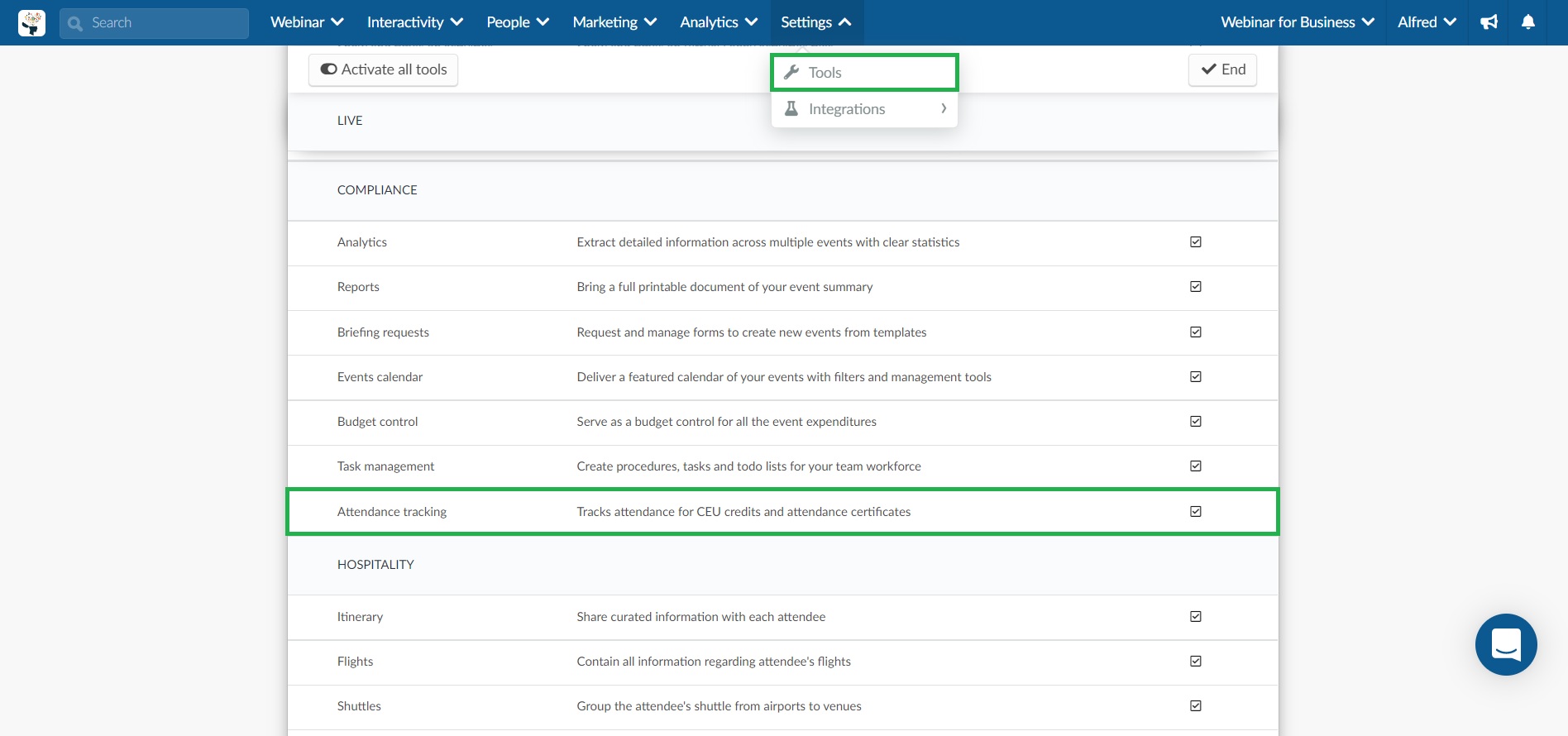Open the chat support bubble
Viewport: 1568px width, 736px height.
(1506, 644)
